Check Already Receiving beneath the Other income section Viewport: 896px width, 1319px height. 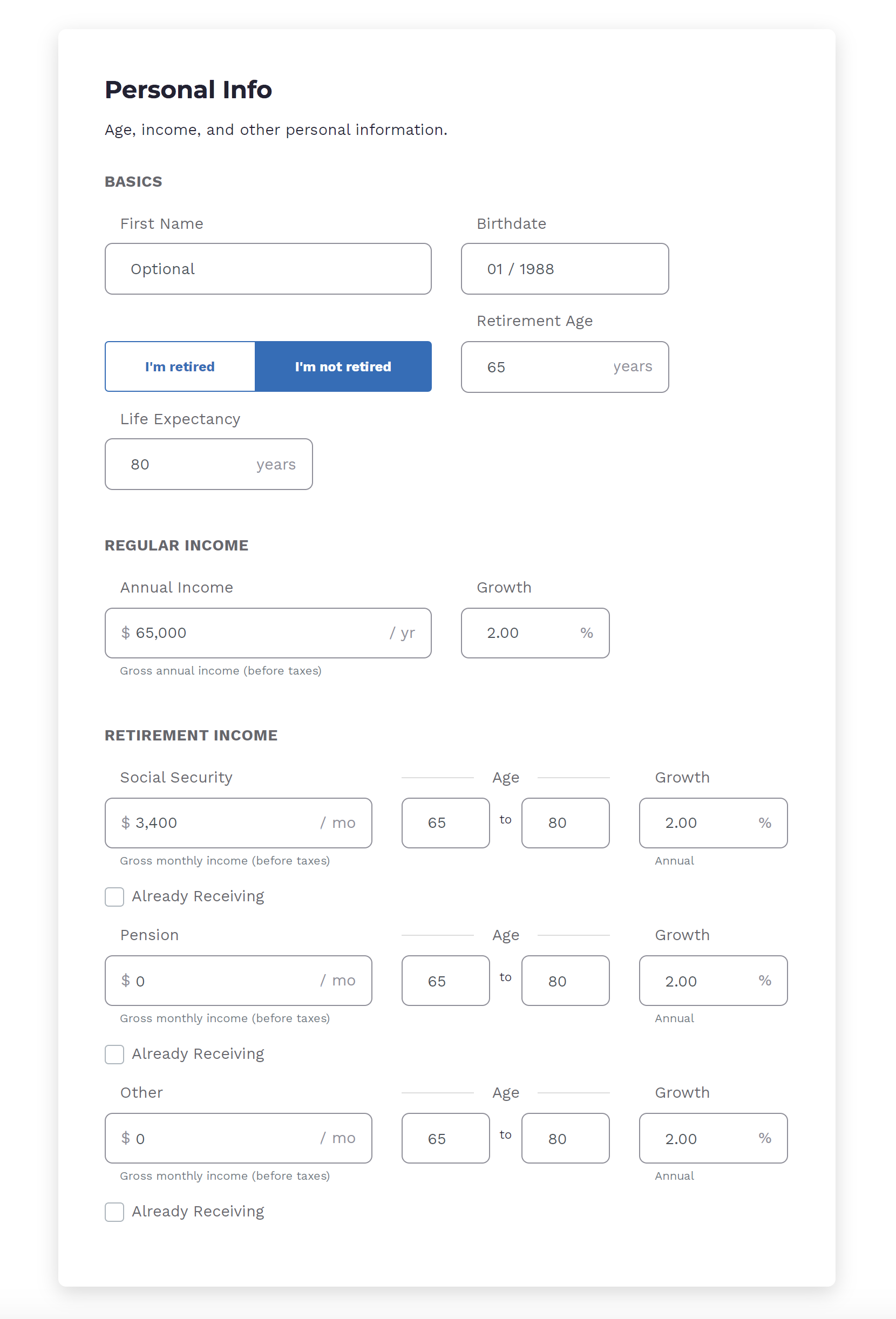[114, 1212]
